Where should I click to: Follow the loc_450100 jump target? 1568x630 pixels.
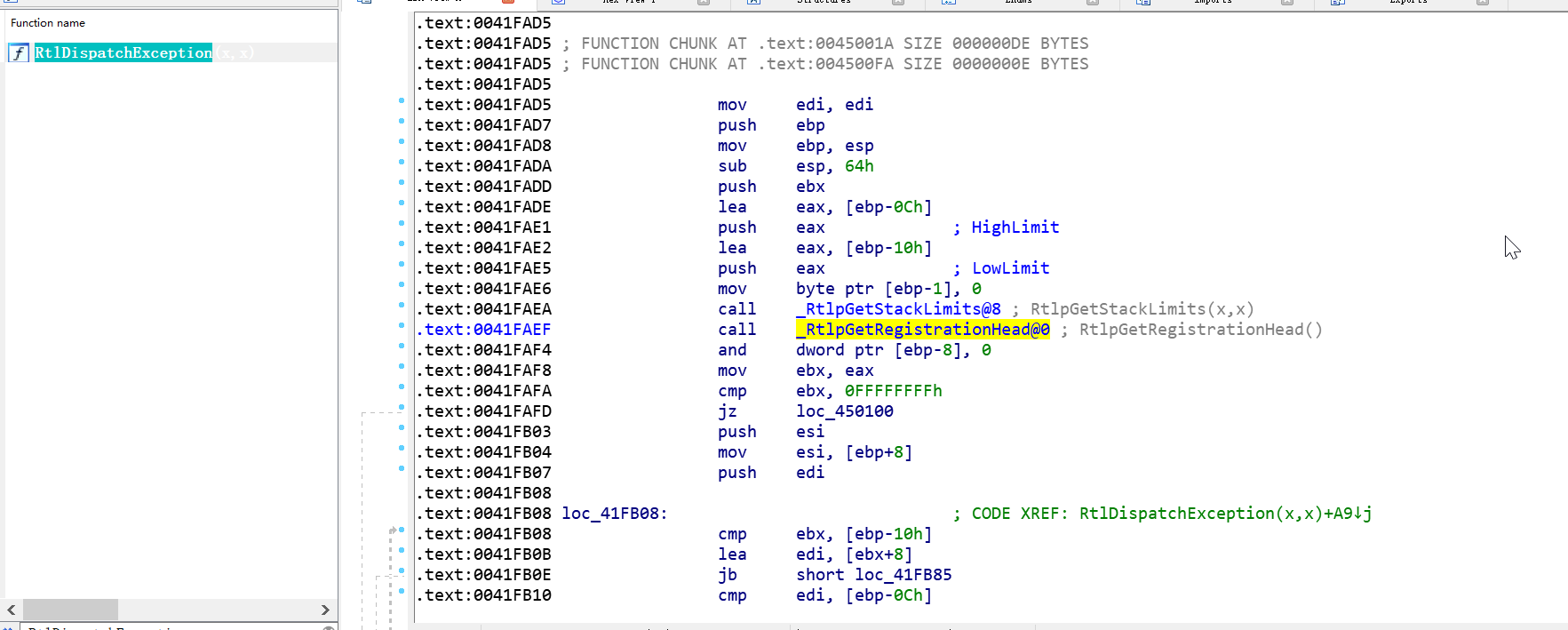pyautogui.click(x=845, y=411)
